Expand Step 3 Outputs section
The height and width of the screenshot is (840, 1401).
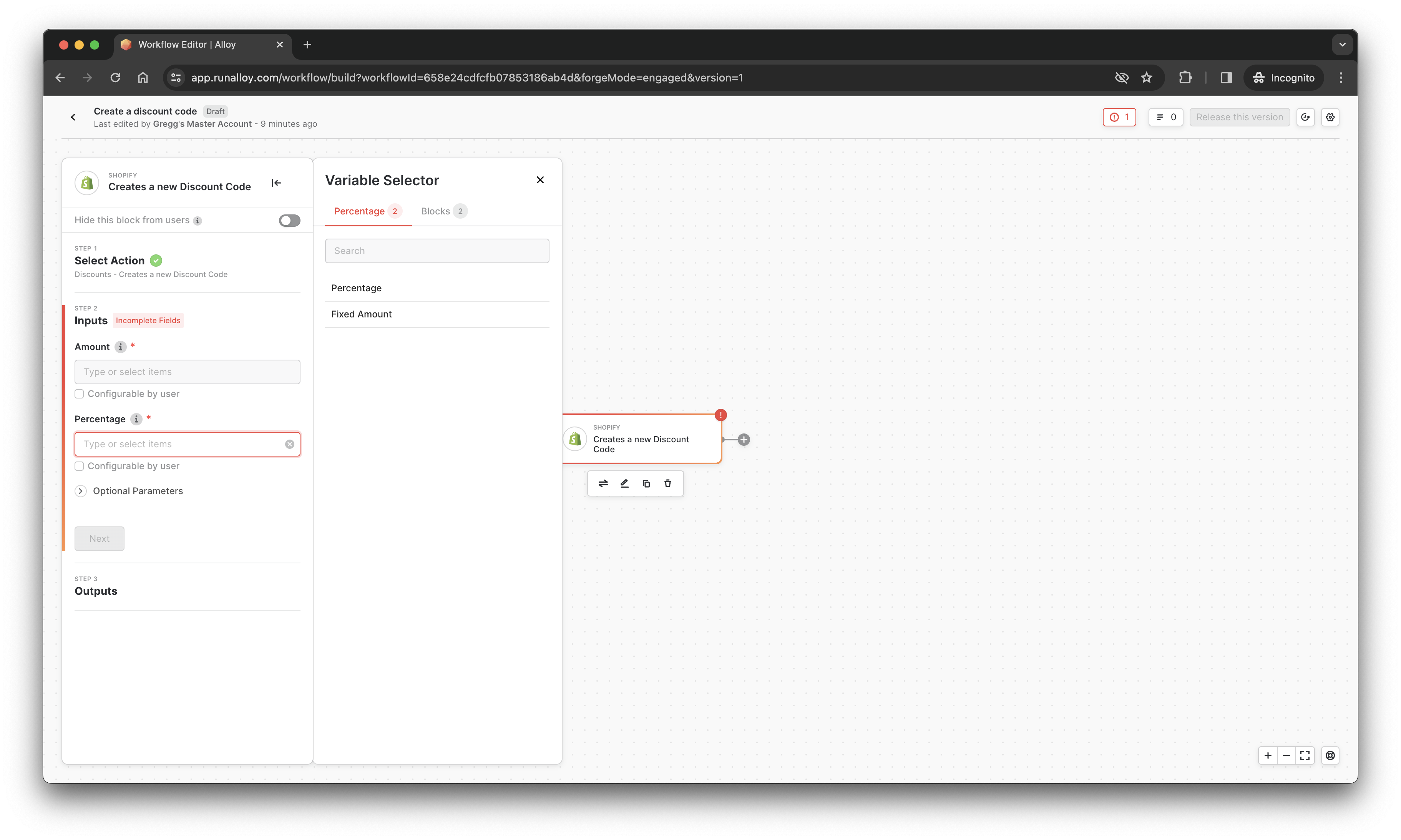pyautogui.click(x=96, y=591)
